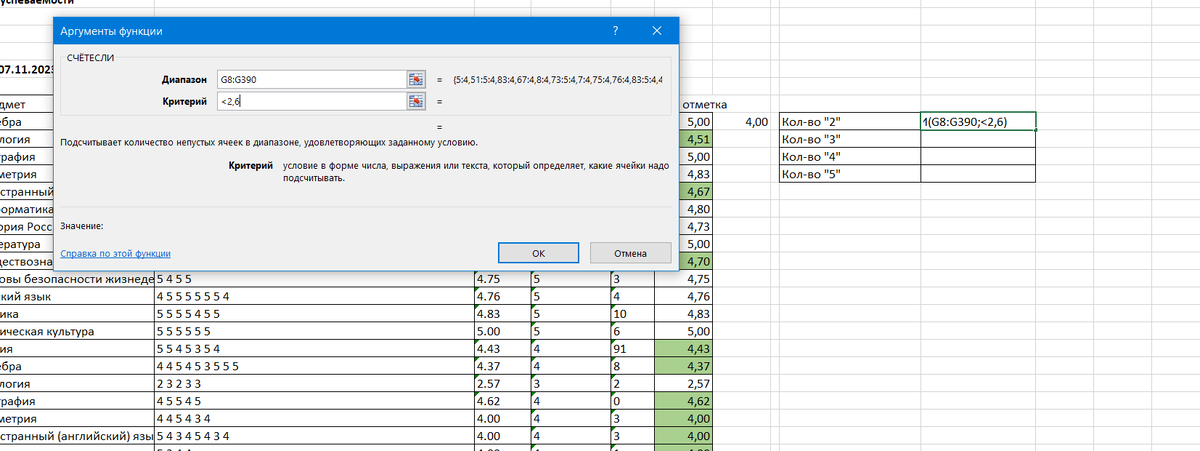1200x451 pixels.
Task: Select the странный (английский) язы subject cell
Action: 77,436
